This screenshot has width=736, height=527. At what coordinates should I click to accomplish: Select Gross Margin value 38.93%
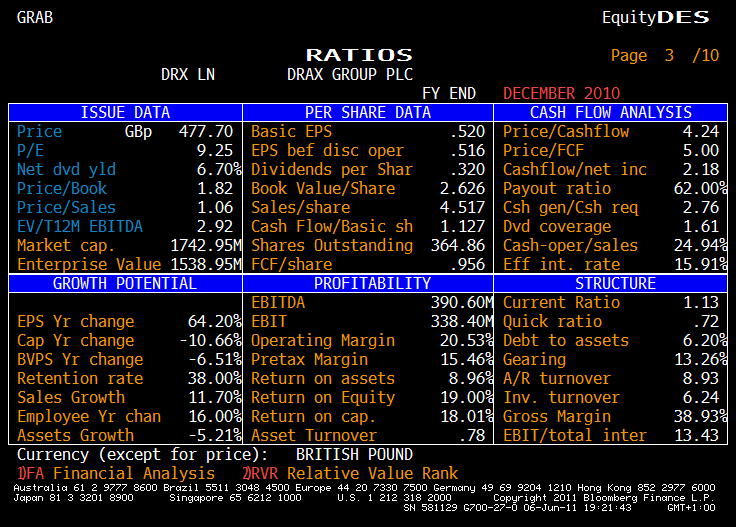tap(700, 416)
